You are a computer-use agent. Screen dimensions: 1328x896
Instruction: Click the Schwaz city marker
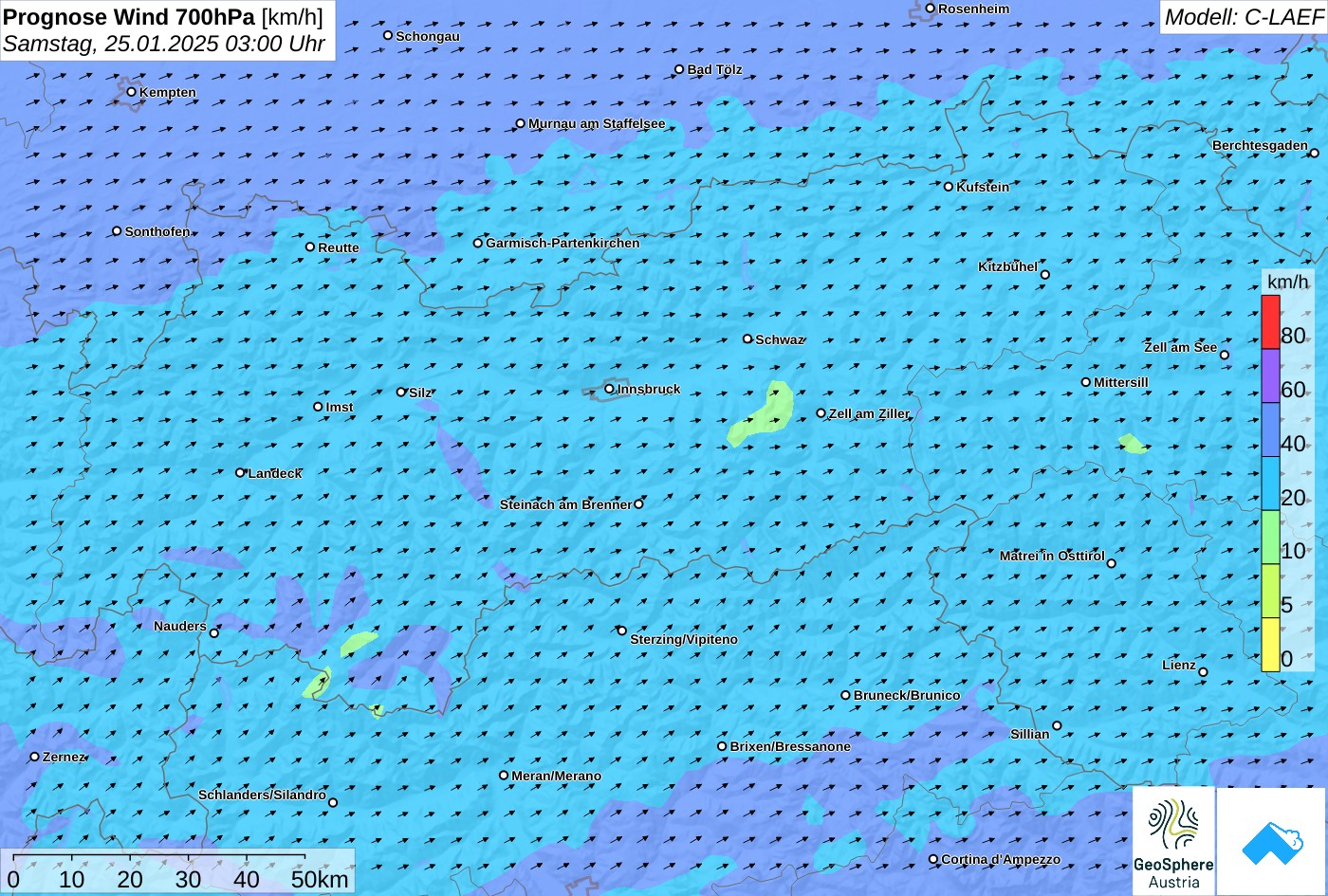[x=747, y=338]
